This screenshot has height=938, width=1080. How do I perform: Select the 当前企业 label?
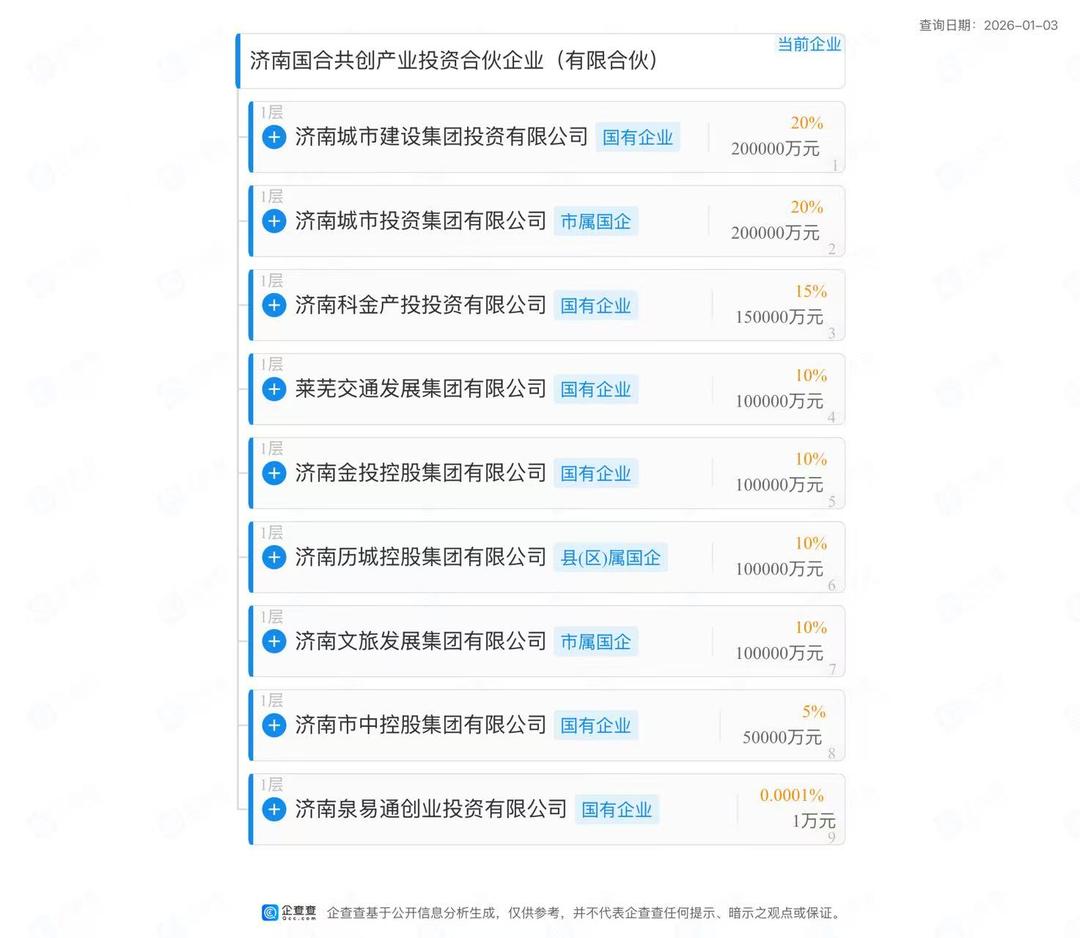809,44
